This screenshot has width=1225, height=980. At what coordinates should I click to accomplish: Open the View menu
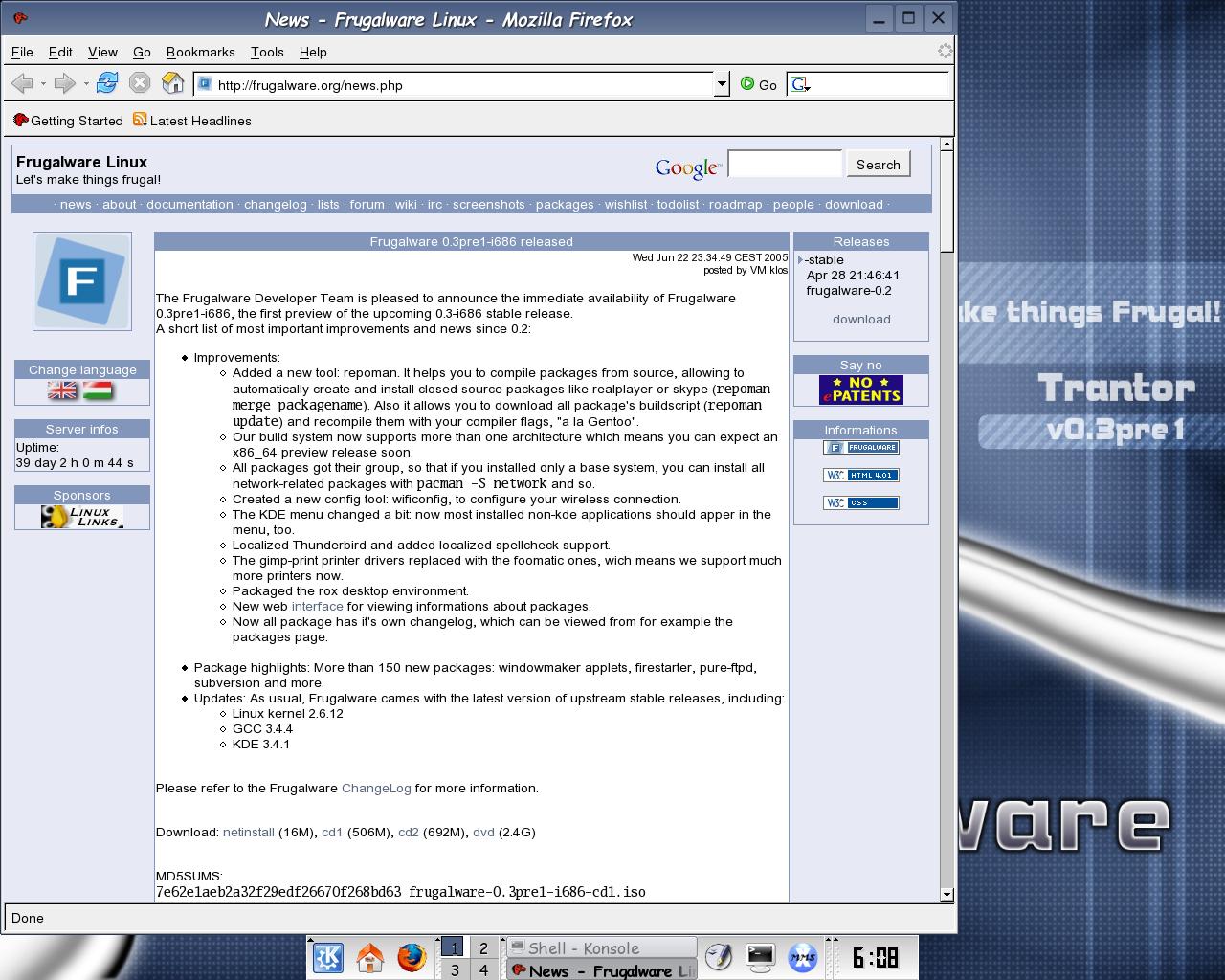click(x=102, y=52)
